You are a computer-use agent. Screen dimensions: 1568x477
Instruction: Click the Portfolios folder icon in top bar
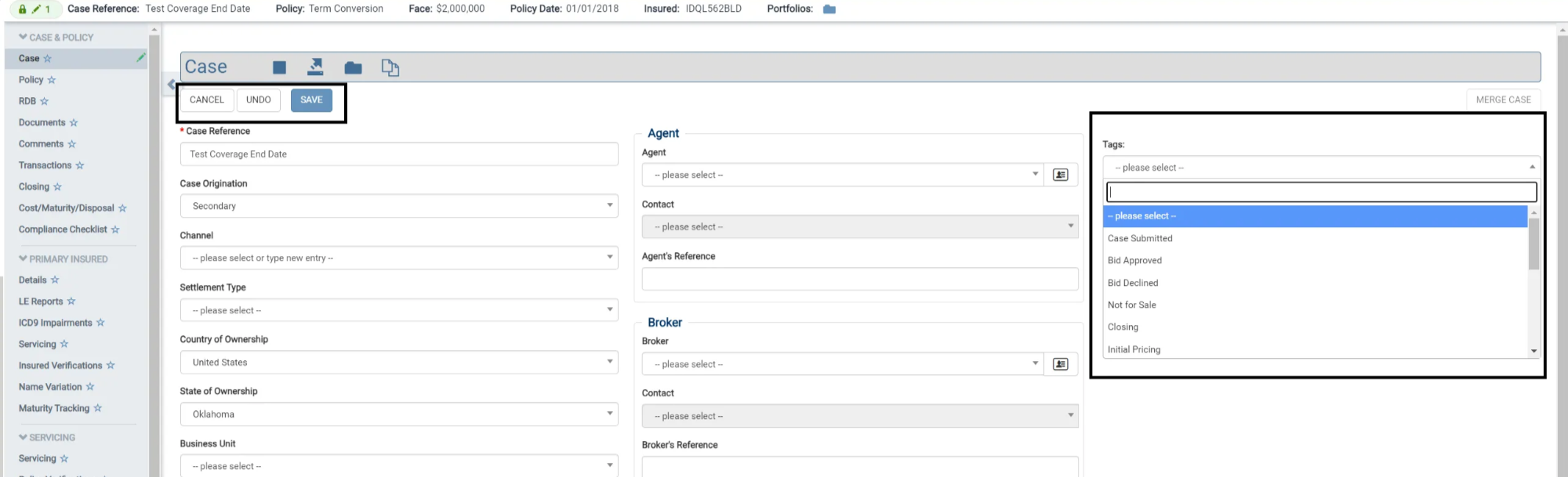[x=829, y=9]
